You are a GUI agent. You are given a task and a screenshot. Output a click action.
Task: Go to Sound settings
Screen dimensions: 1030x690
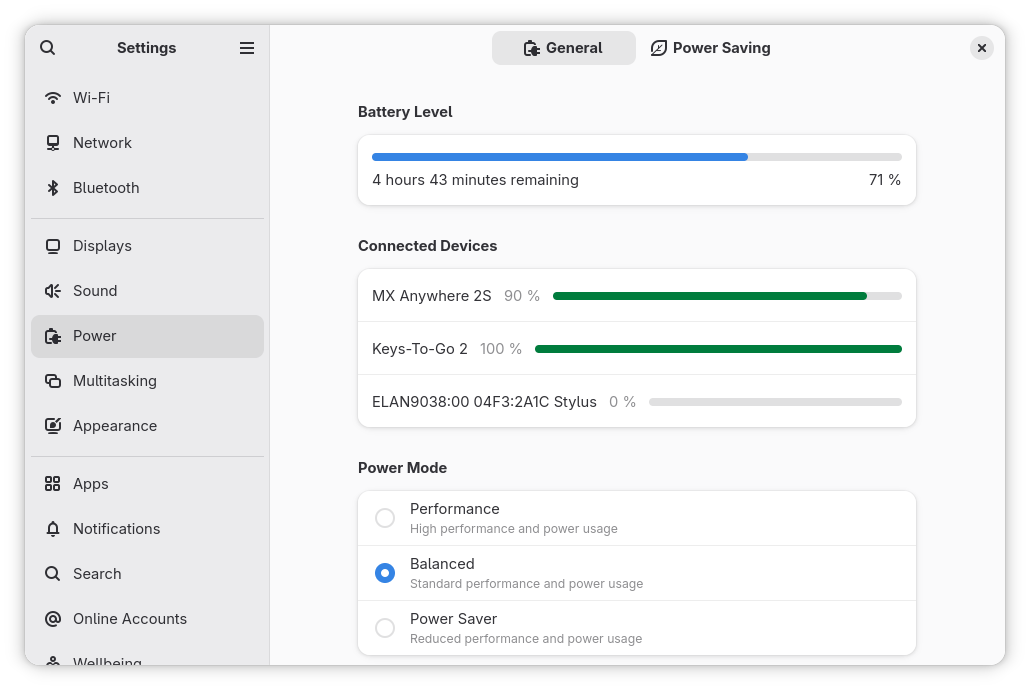(x=147, y=290)
